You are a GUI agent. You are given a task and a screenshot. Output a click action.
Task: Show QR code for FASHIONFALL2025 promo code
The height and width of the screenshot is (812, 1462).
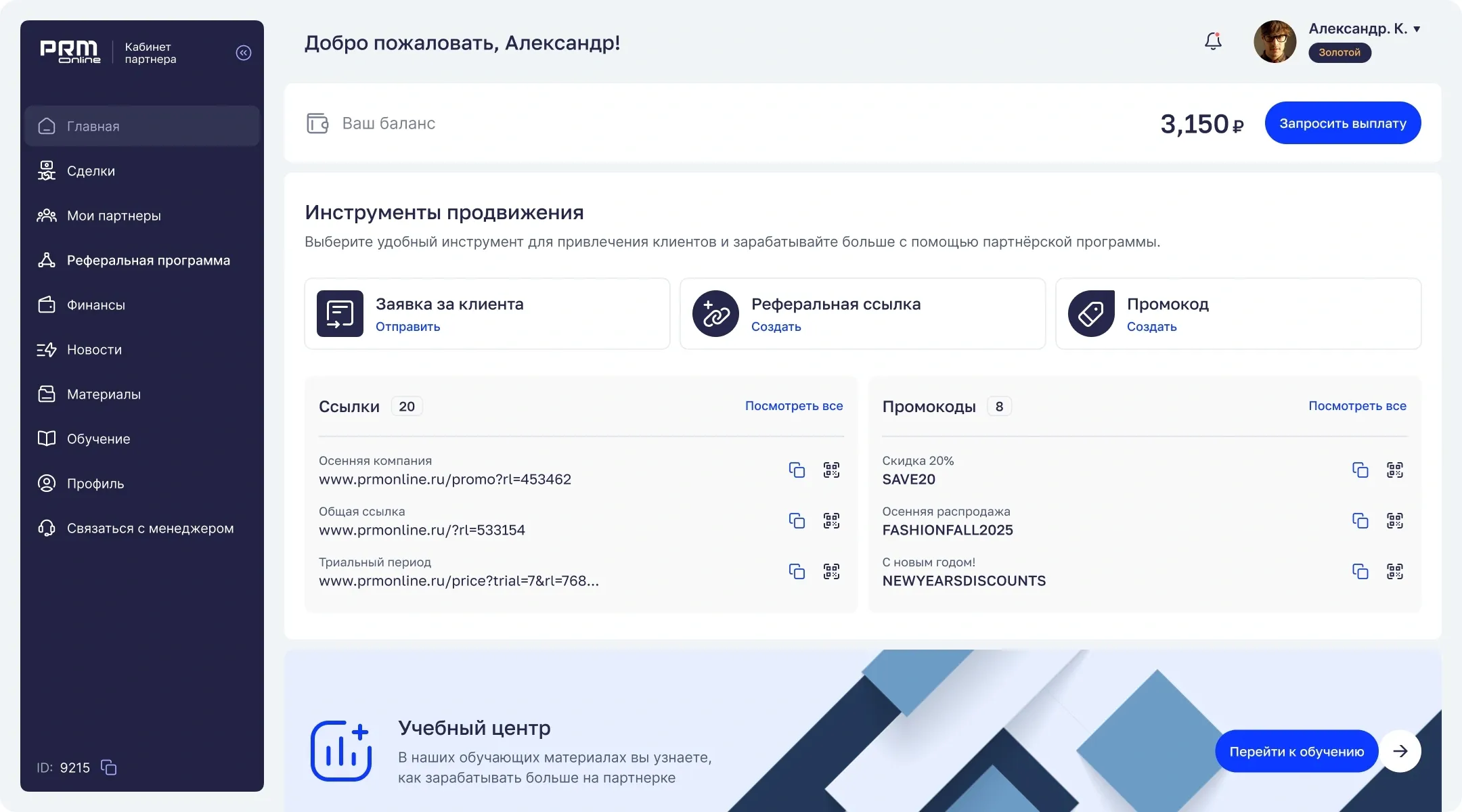[1394, 520]
